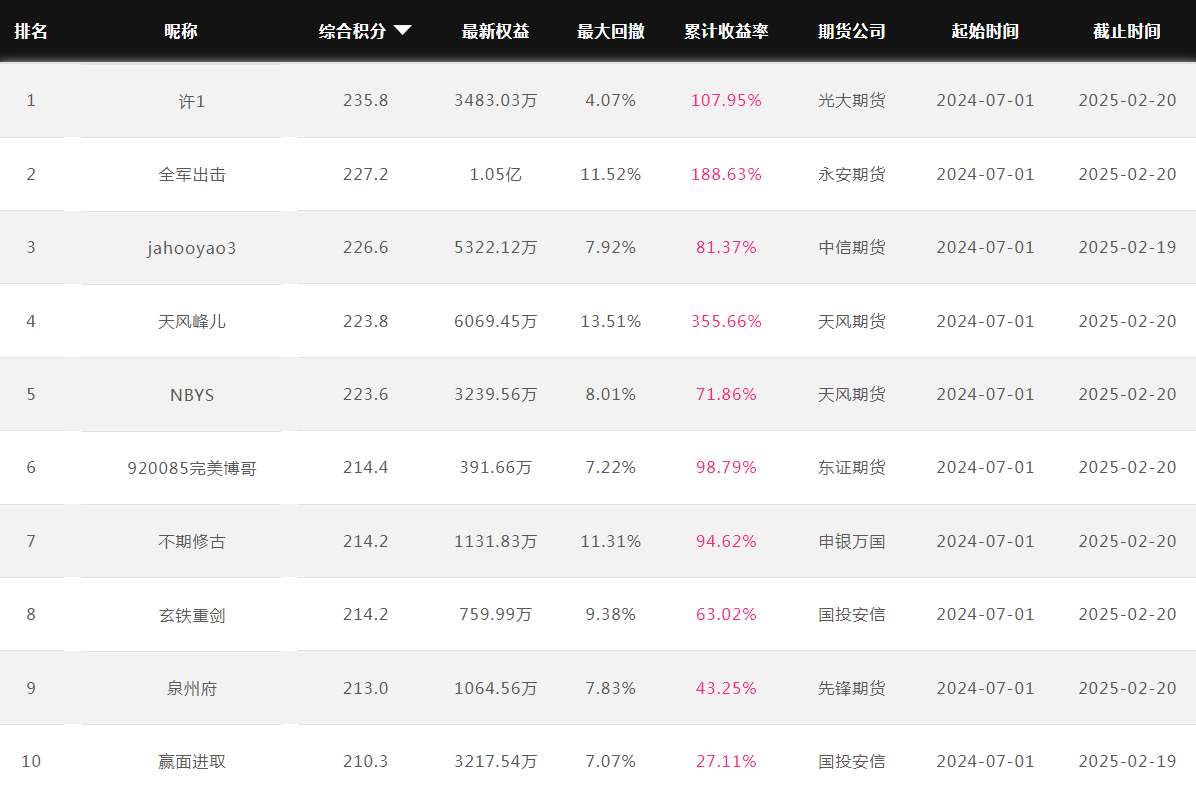Select drawdown value 11.52%
The height and width of the screenshot is (797, 1196).
click(x=611, y=175)
